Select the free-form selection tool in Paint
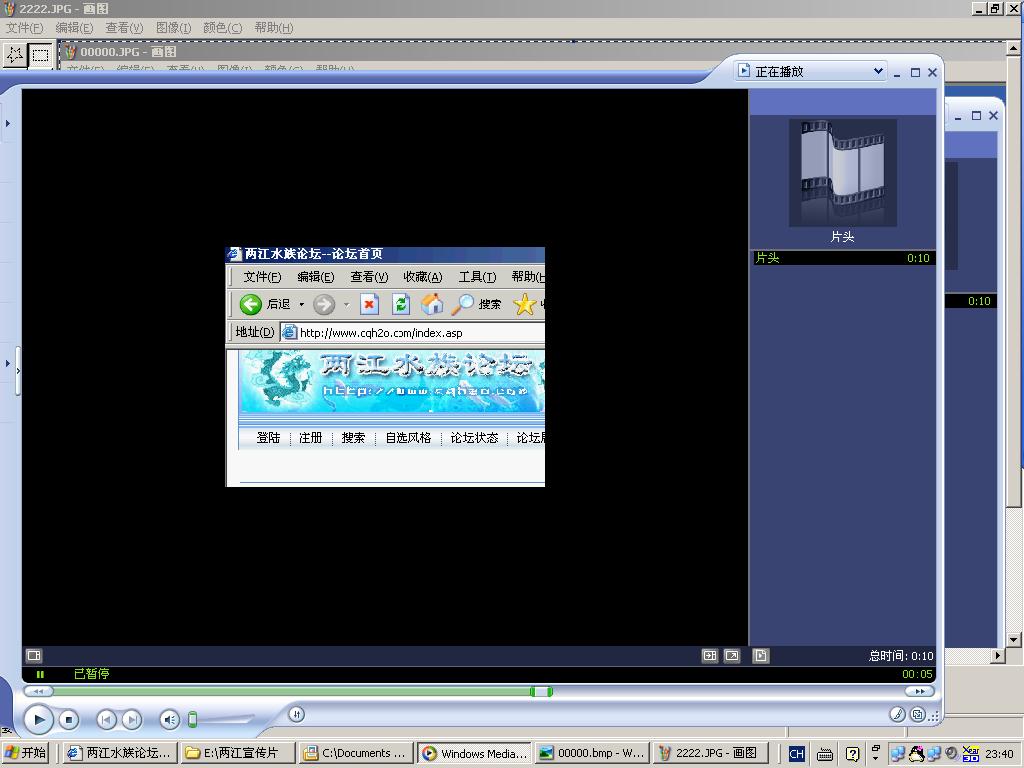The width and height of the screenshot is (1024, 768). [x=15, y=55]
